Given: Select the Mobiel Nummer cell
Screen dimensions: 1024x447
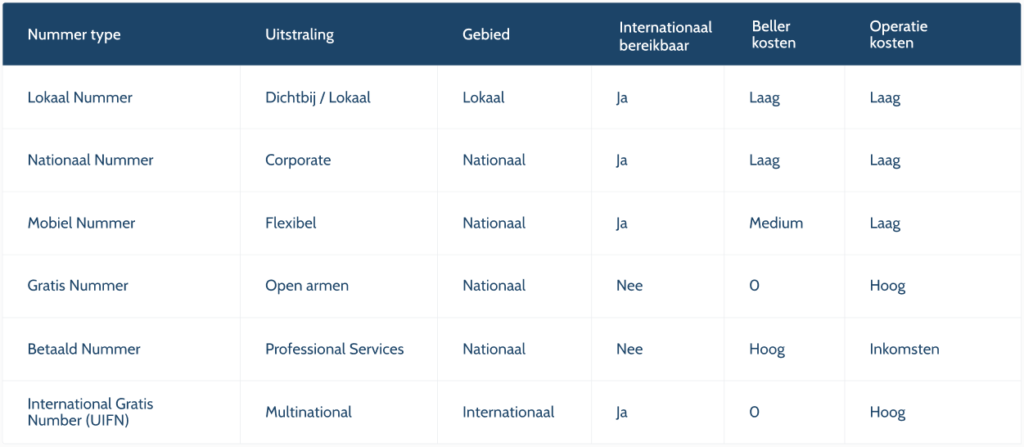Looking at the screenshot, I should coord(81,224).
